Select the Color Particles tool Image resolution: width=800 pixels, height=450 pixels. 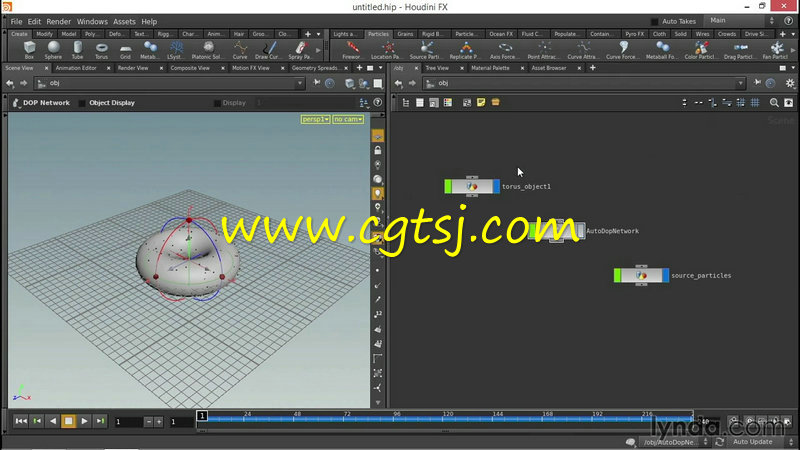coord(701,50)
